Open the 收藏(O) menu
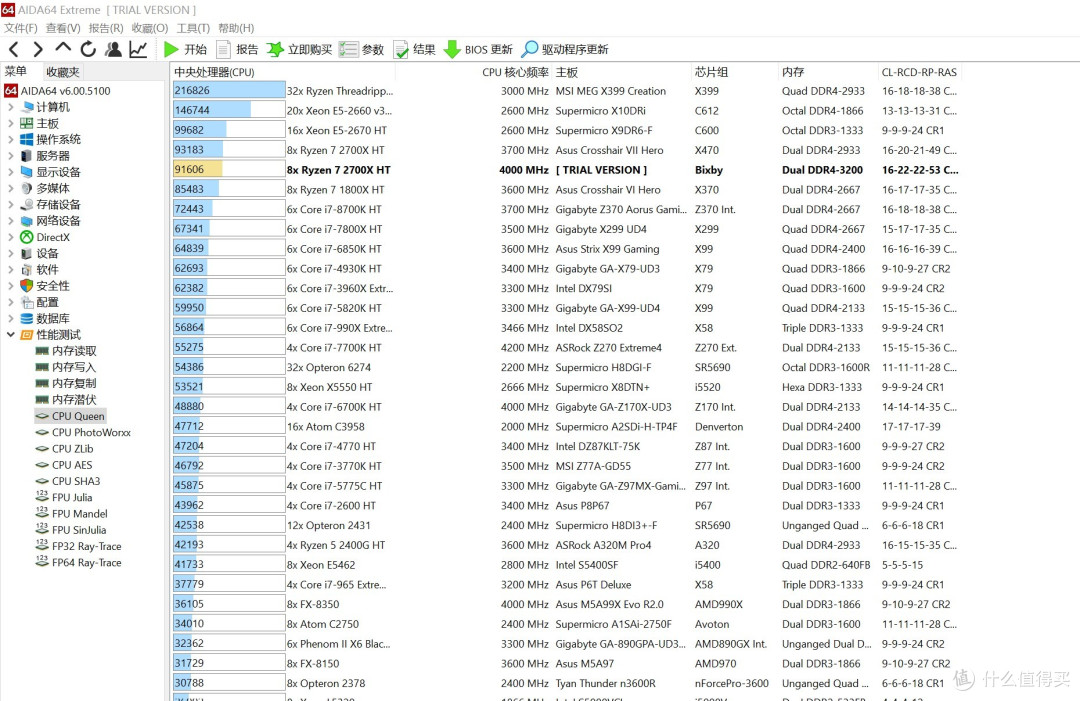 tap(149, 28)
